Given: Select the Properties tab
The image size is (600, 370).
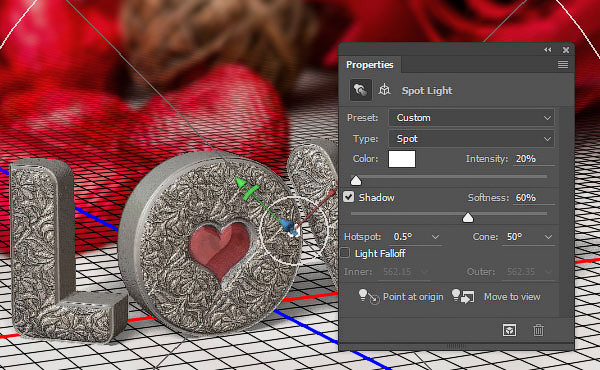Looking at the screenshot, I should coord(370,65).
